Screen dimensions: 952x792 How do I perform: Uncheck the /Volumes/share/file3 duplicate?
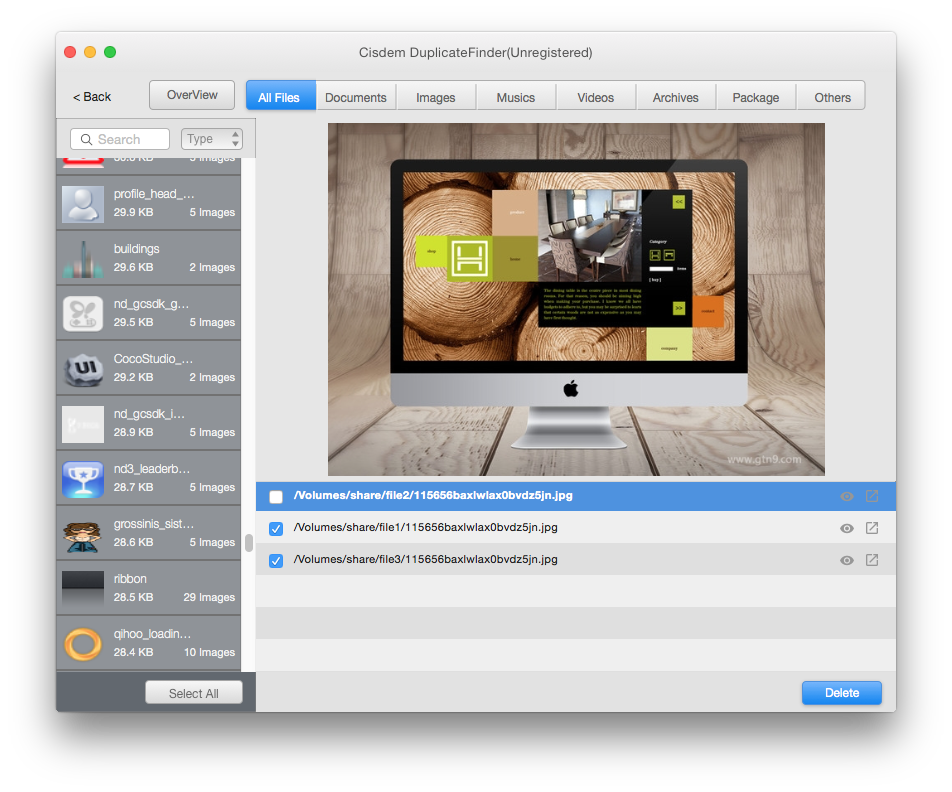point(276,560)
